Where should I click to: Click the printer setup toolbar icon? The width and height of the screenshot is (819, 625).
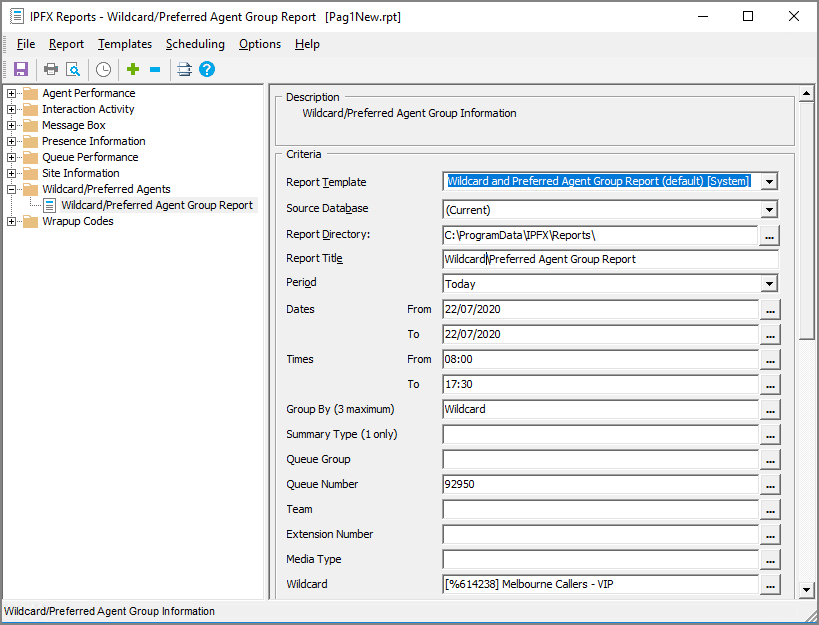coord(184,69)
